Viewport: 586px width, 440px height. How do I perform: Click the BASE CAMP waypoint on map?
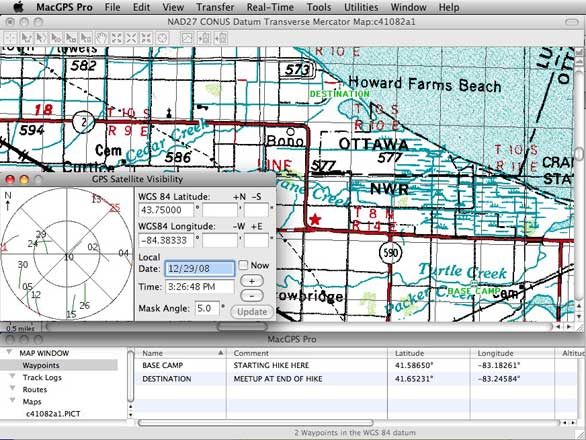(x=474, y=290)
